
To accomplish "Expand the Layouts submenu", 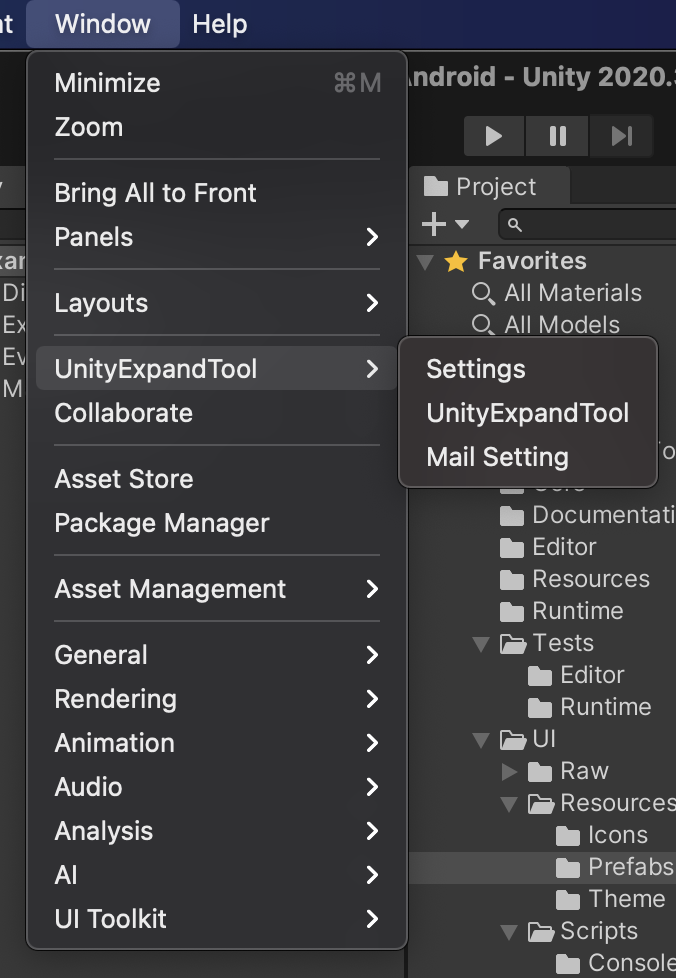I will pos(217,303).
